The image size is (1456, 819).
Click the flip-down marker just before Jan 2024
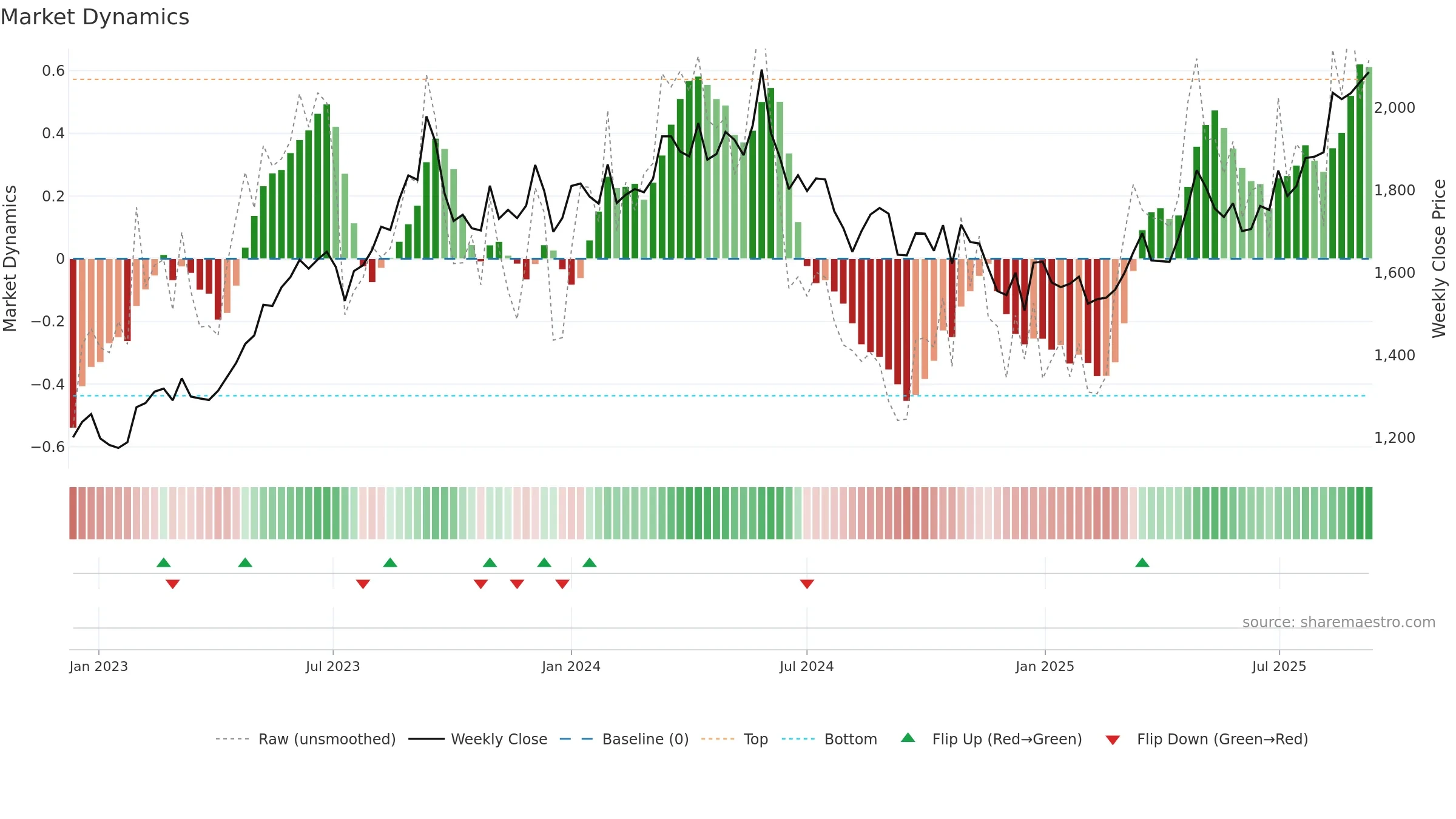(x=562, y=584)
